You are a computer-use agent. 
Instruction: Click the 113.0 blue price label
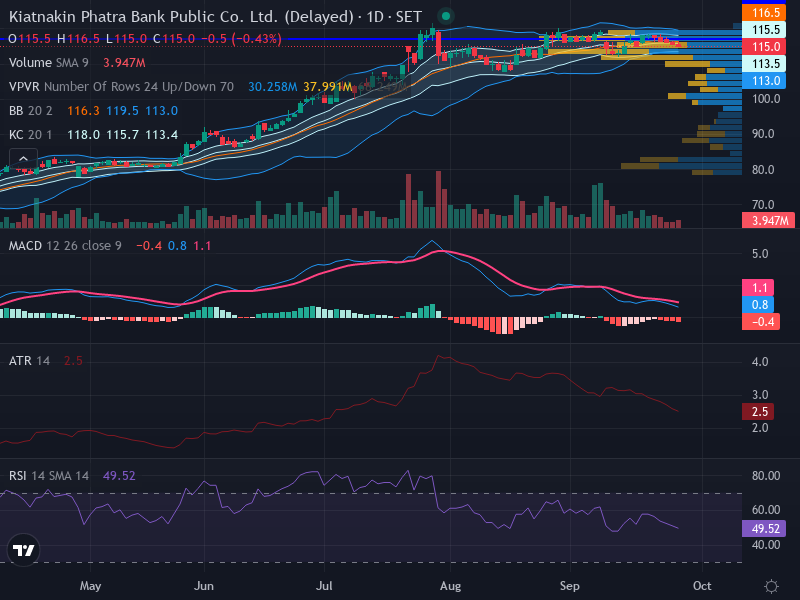point(764,81)
